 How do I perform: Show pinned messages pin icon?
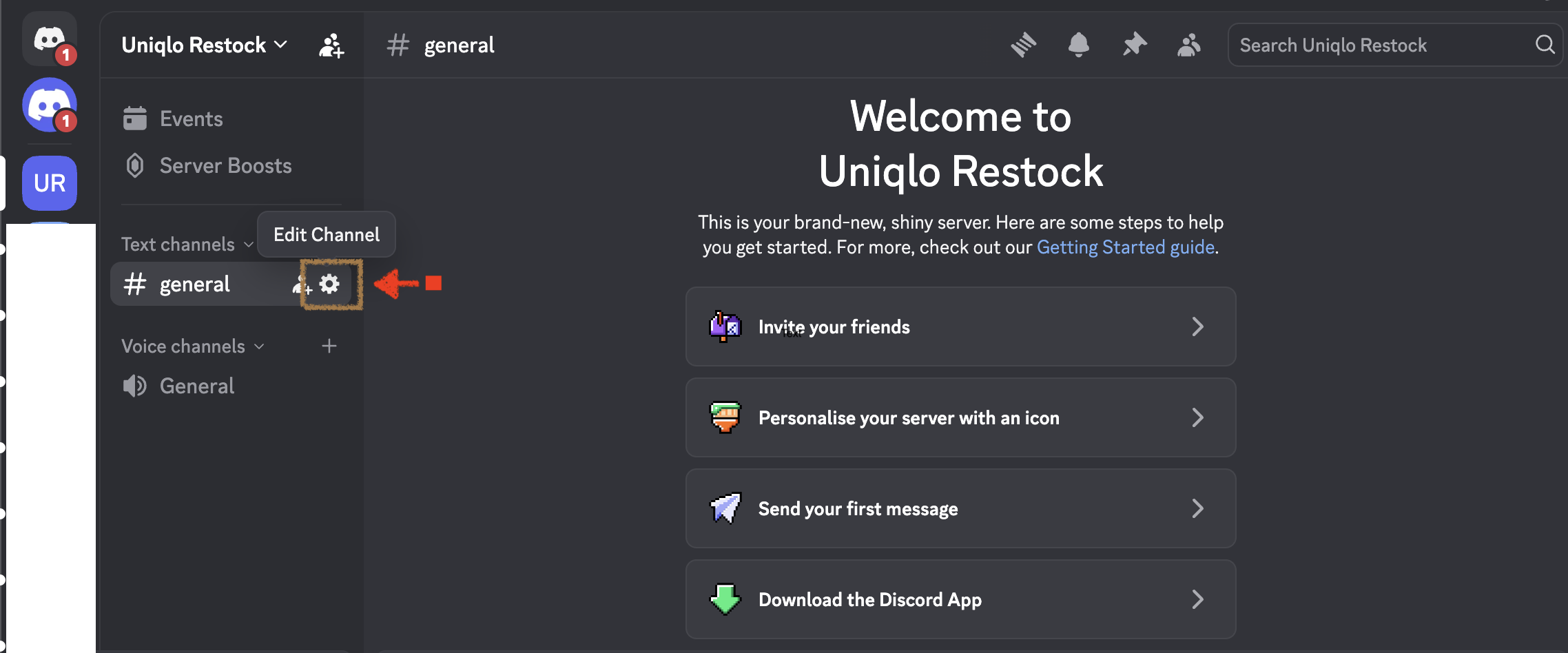click(x=1134, y=45)
